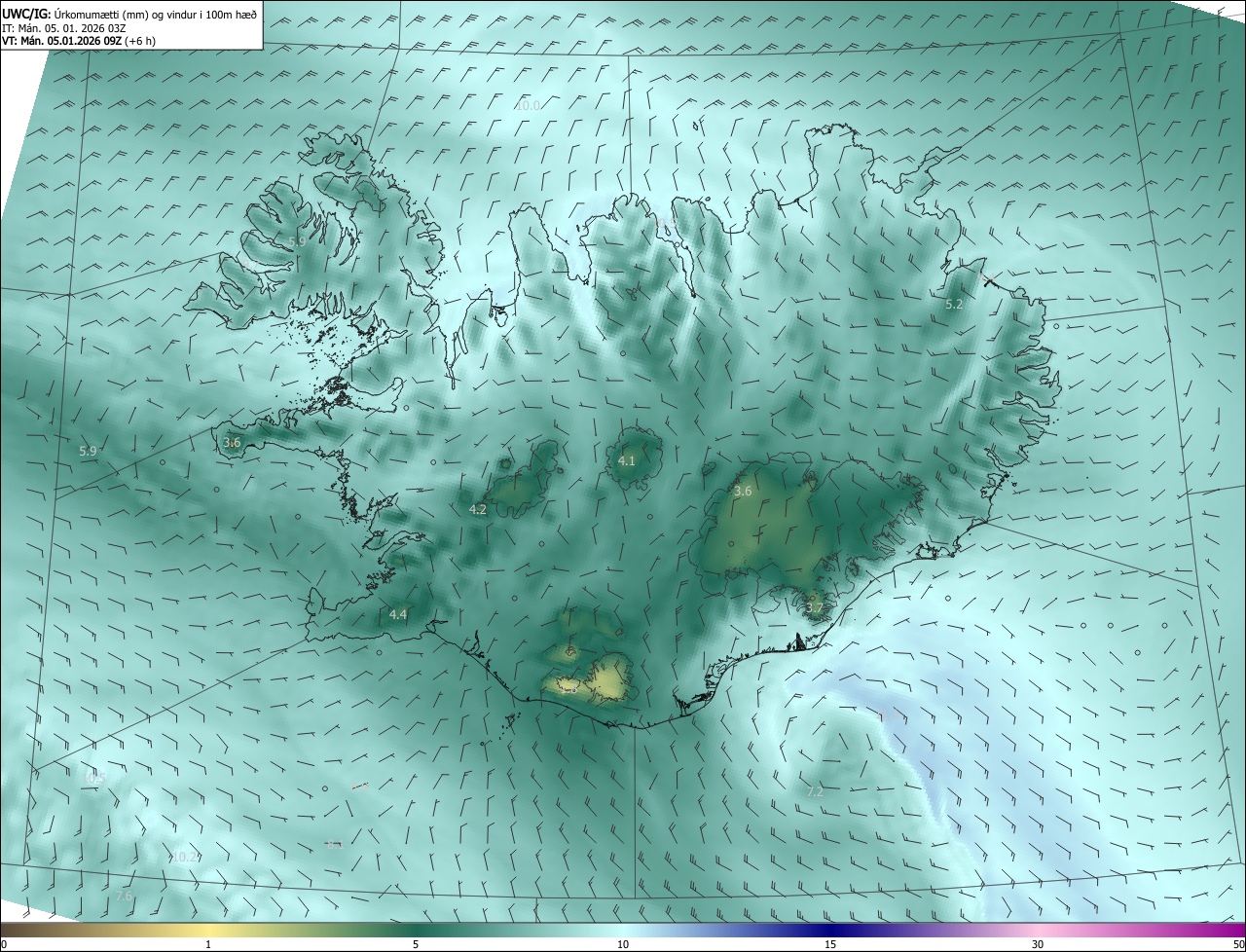Click the colorbar tick label 0
Screen dimensions: 1246x952
(4, 944)
